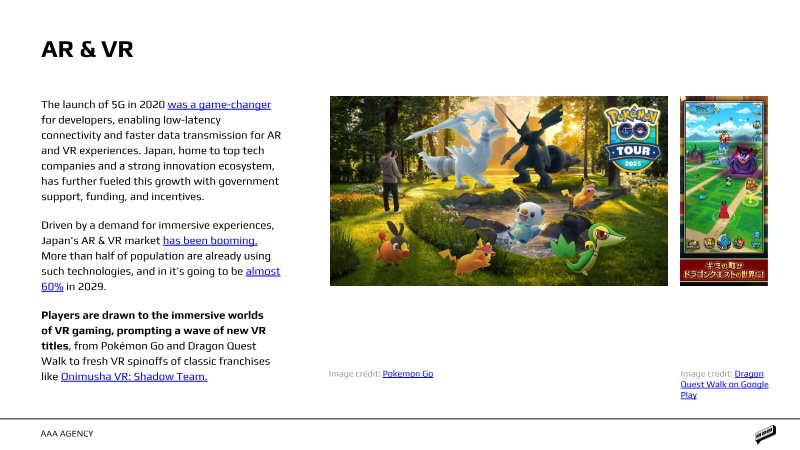Click the person standing in the park image
The image size is (800, 450).
click(390, 179)
